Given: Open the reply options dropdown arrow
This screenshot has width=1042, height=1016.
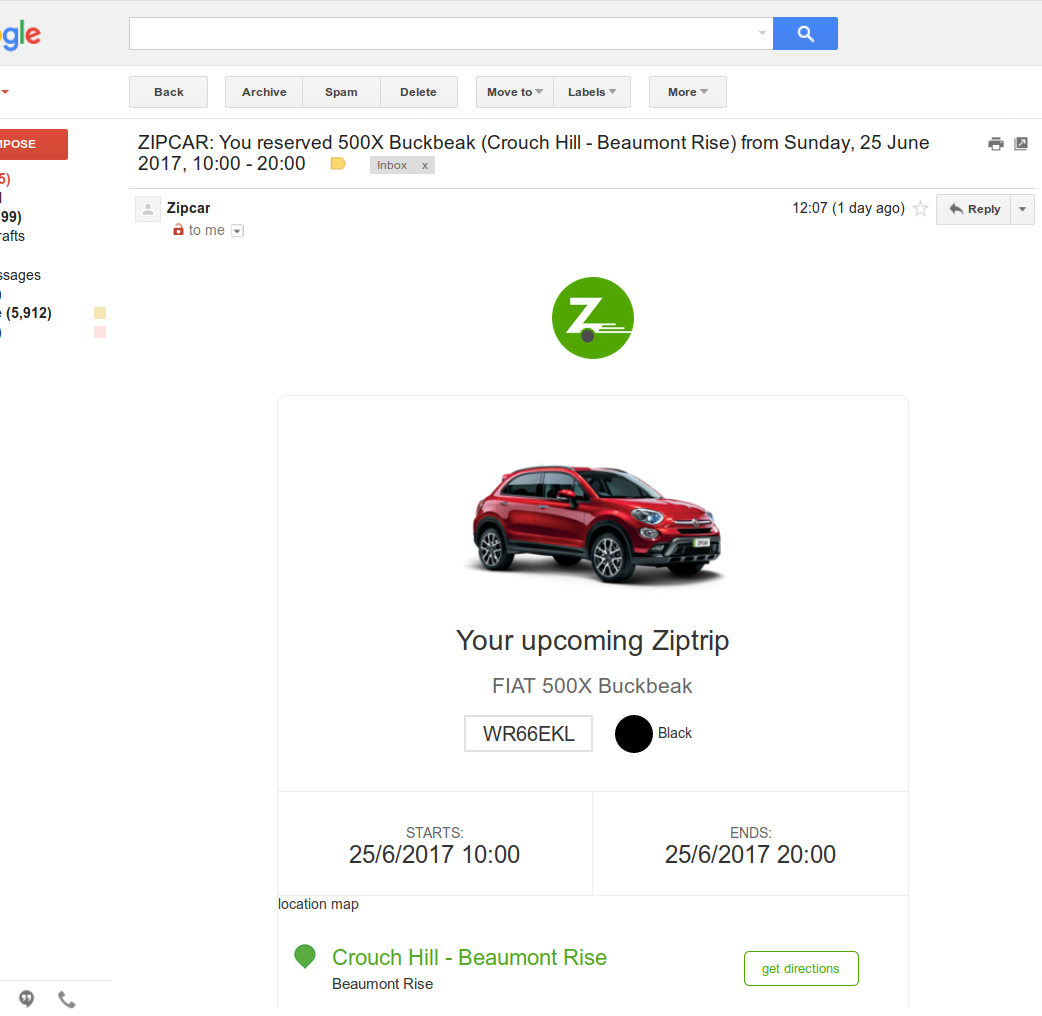Looking at the screenshot, I should click(x=1022, y=209).
